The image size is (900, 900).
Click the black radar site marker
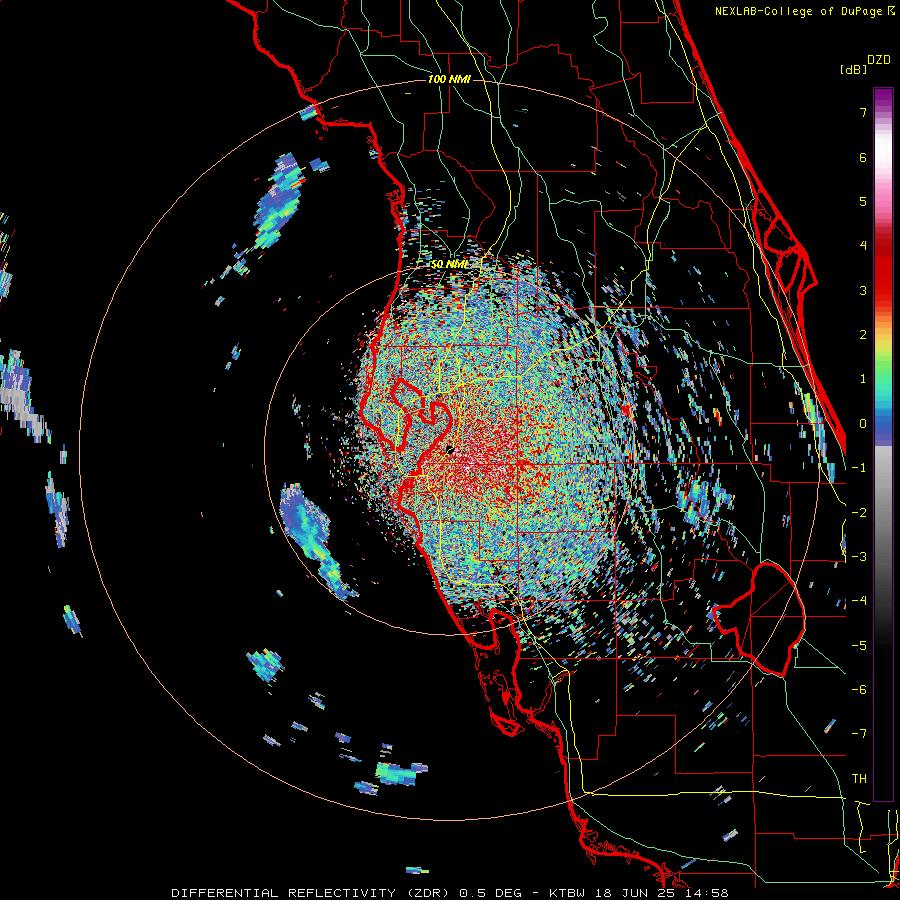pyautogui.click(x=449, y=449)
